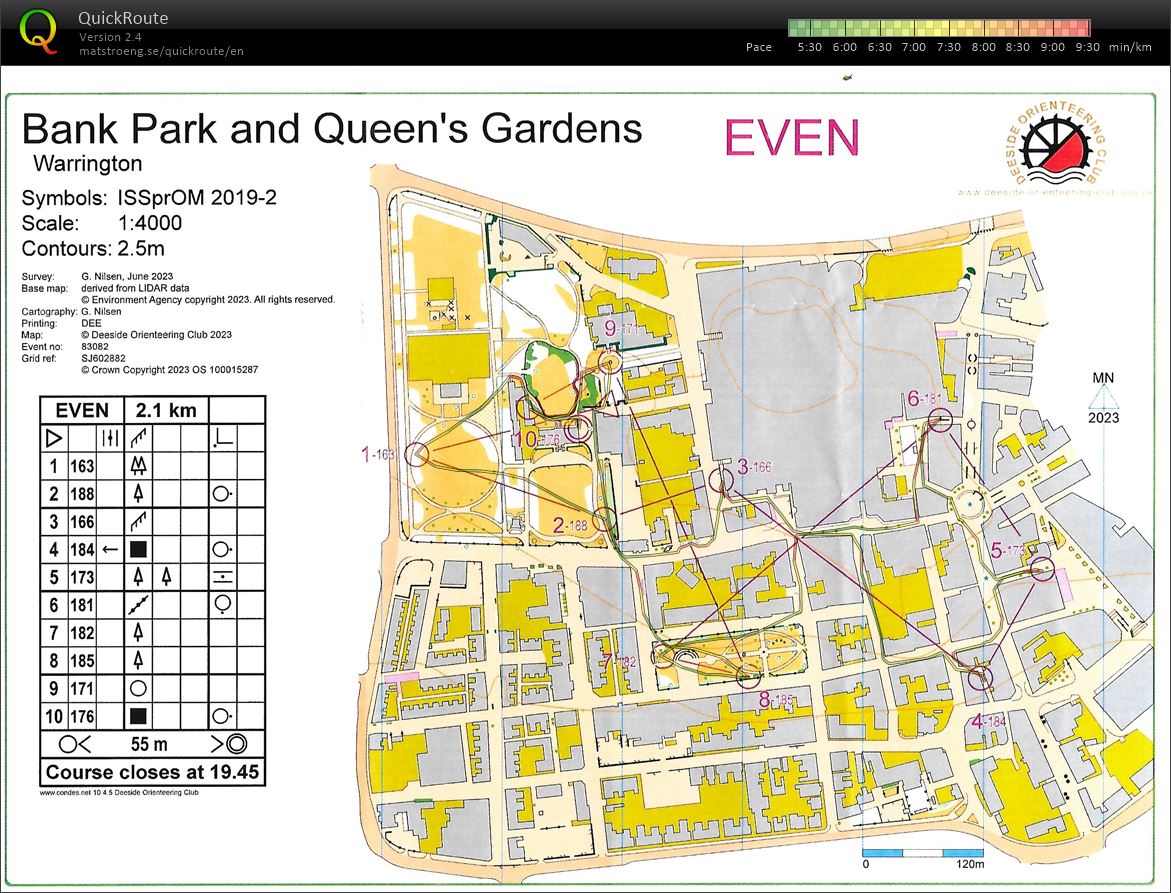Click the "5:30" pace label
Image resolution: width=1171 pixels, height=893 pixels.
pyautogui.click(x=810, y=47)
